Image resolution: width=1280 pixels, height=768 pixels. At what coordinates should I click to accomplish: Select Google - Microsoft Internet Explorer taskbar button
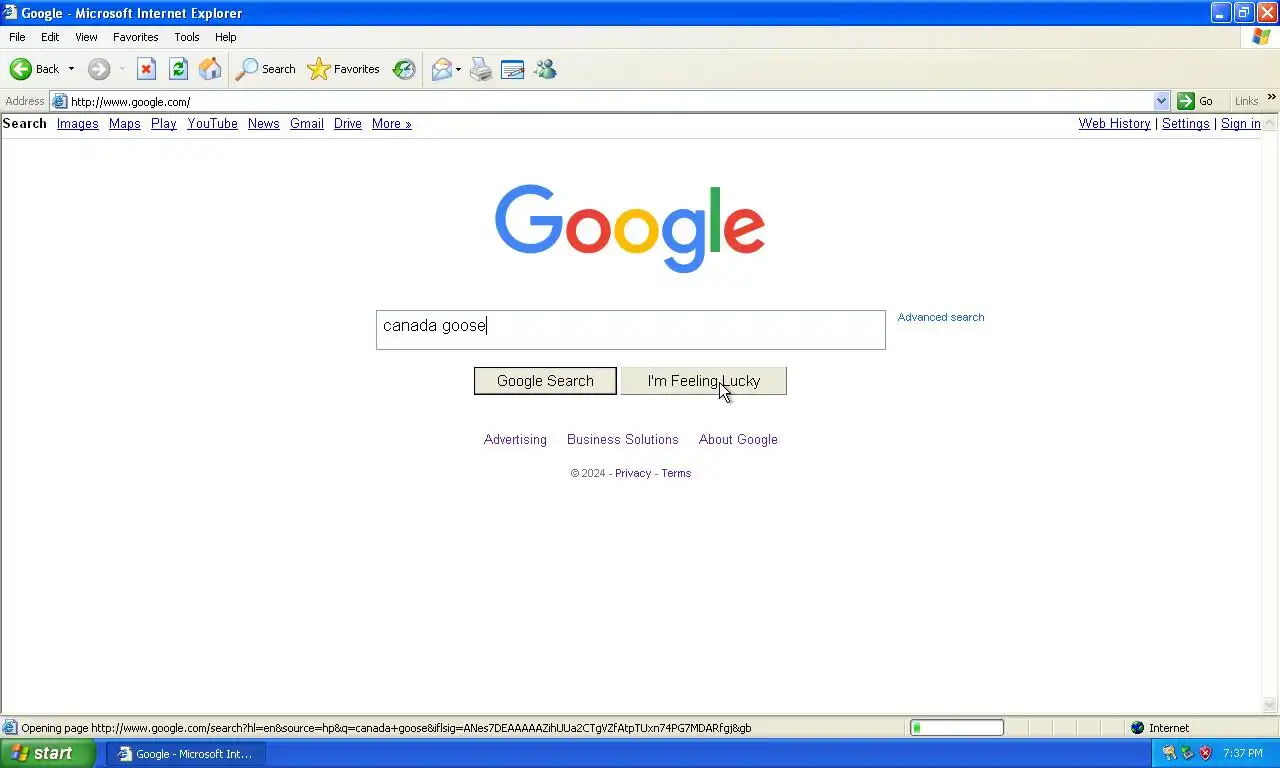[186, 754]
